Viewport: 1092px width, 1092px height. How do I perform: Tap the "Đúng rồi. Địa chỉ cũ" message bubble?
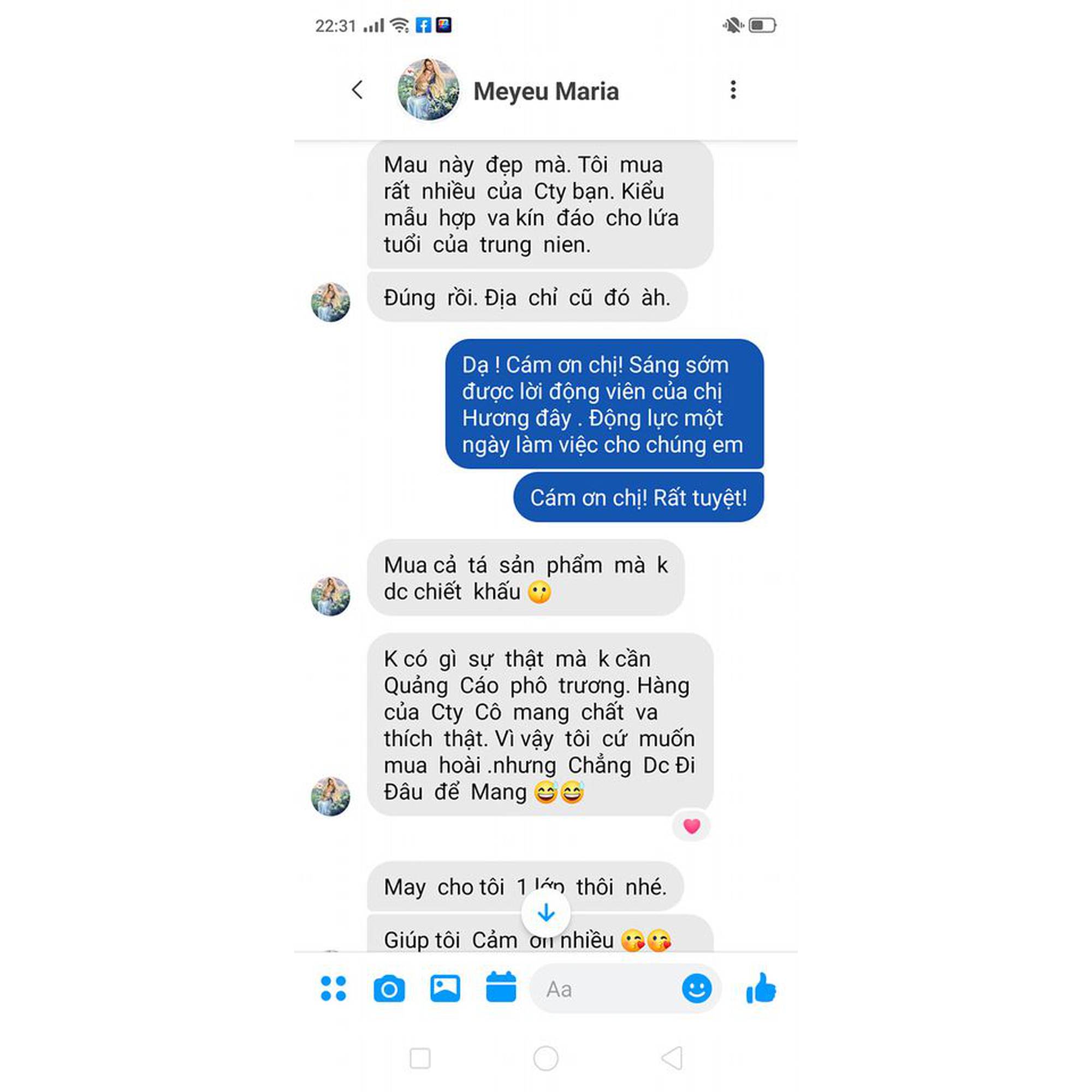(x=527, y=298)
